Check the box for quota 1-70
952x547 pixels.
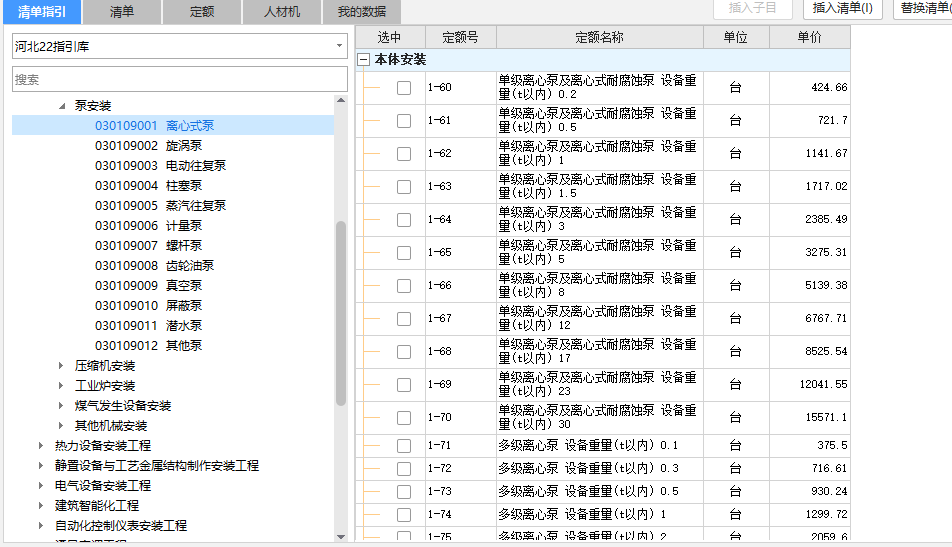(x=404, y=418)
